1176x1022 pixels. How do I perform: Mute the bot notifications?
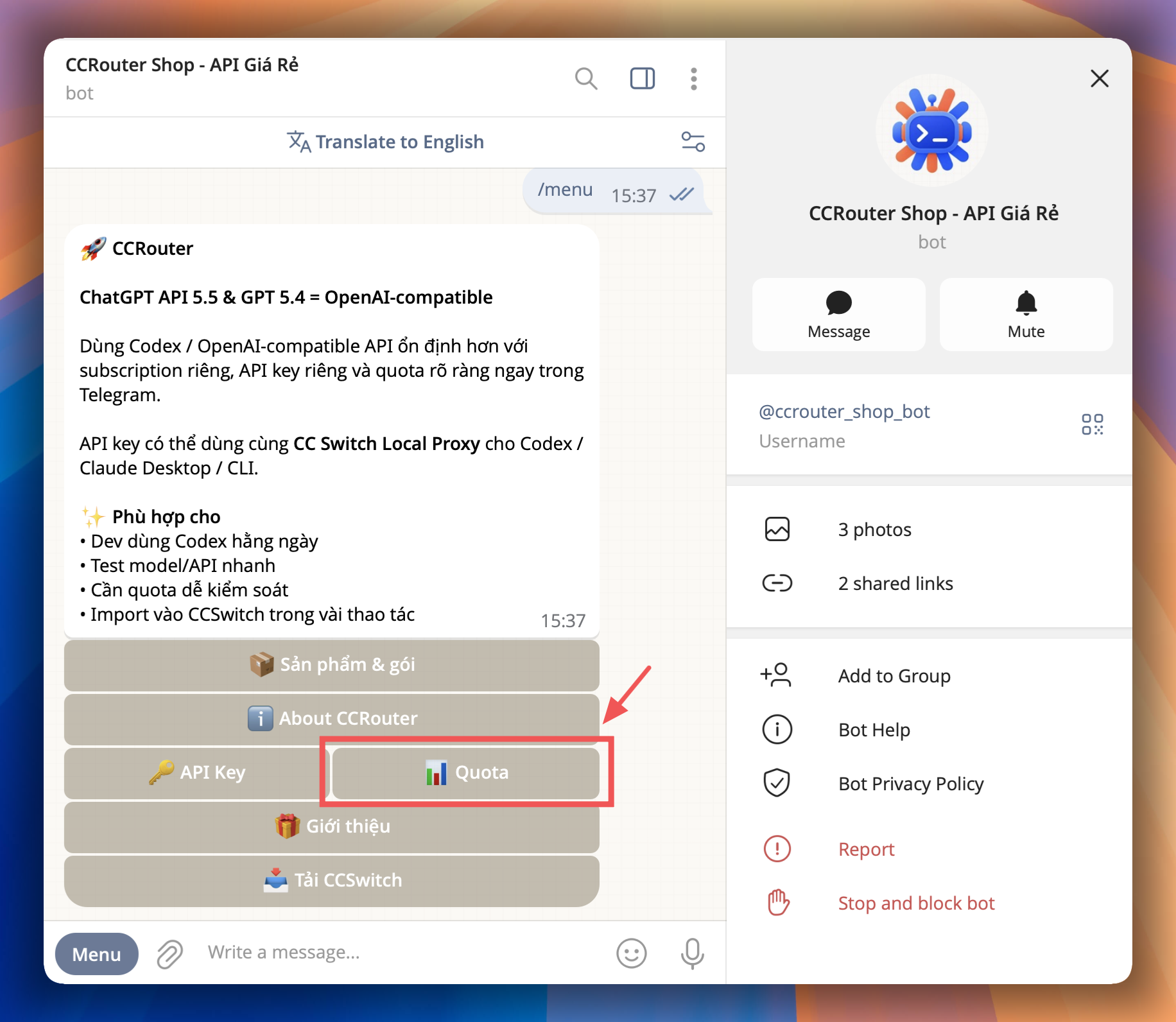(x=1026, y=315)
